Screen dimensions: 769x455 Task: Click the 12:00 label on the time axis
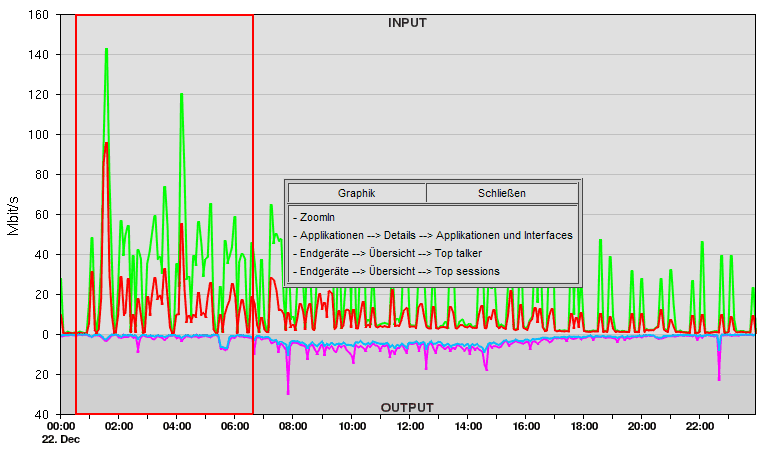[410, 425]
